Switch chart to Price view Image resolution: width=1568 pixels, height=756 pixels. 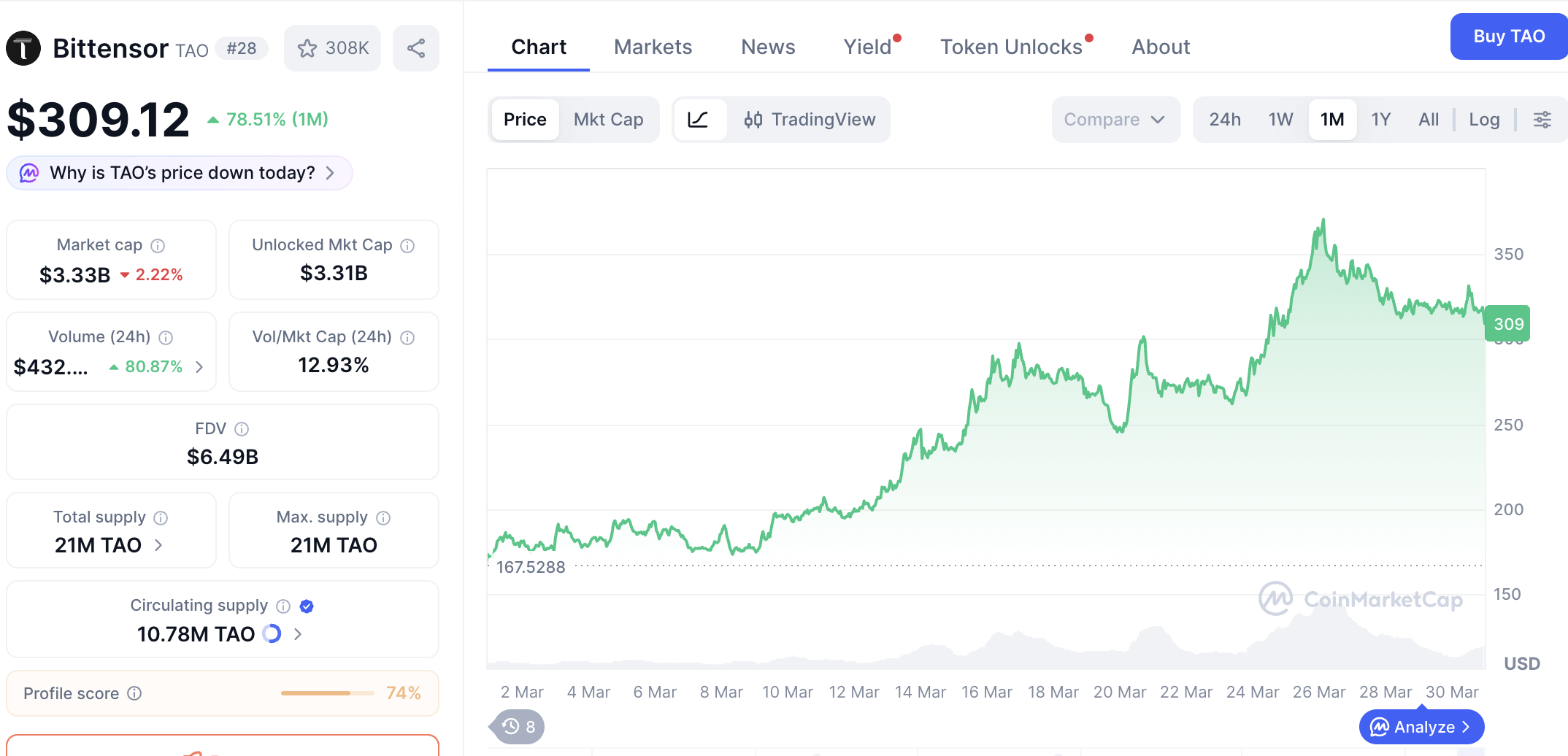(x=525, y=120)
